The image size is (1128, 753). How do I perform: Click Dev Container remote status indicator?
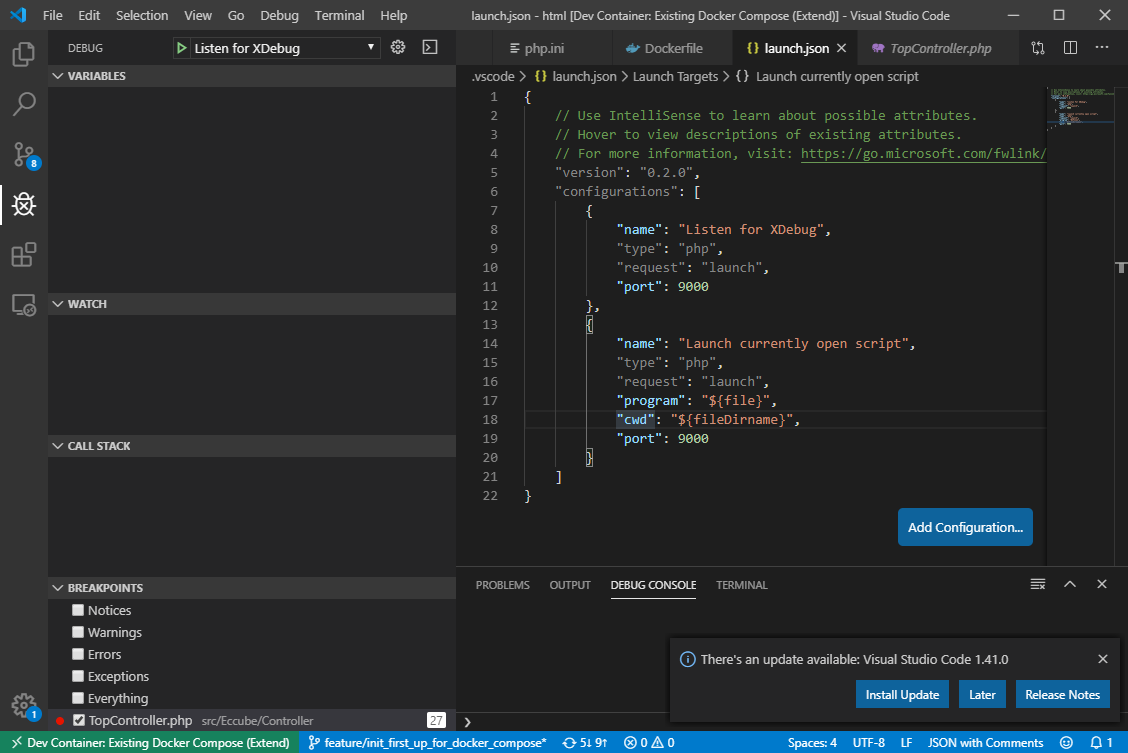(x=150, y=742)
